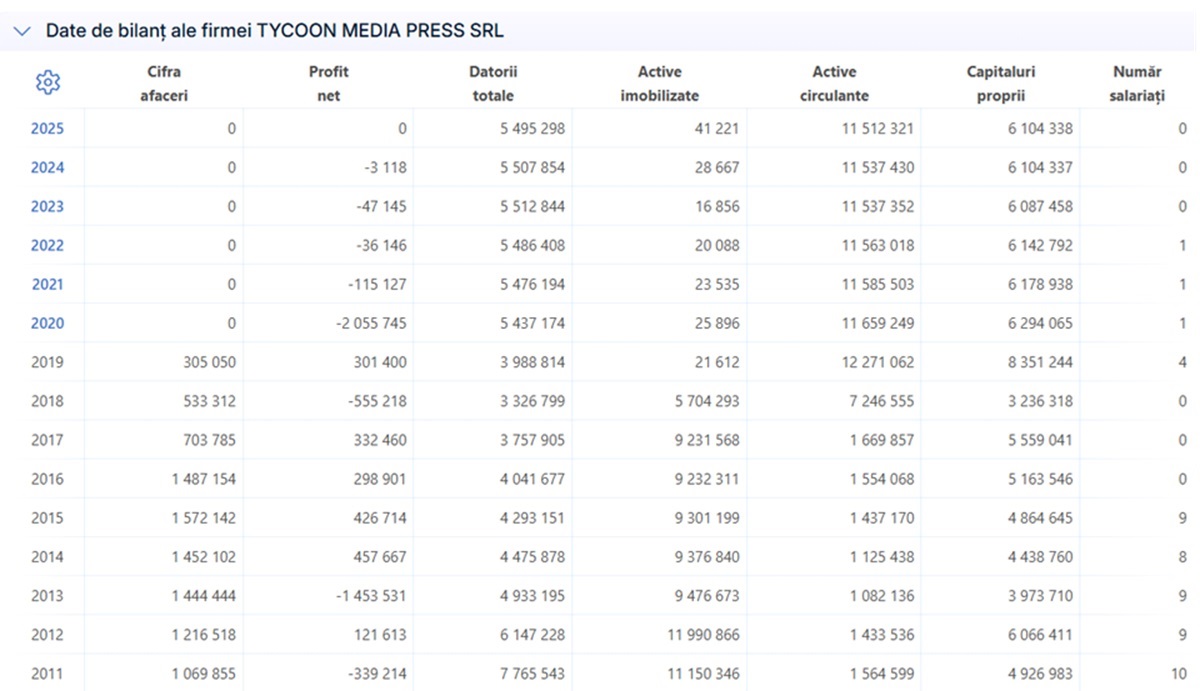Open the 2022 year link
Image resolution: width=1200 pixels, height=691 pixels.
[47, 245]
